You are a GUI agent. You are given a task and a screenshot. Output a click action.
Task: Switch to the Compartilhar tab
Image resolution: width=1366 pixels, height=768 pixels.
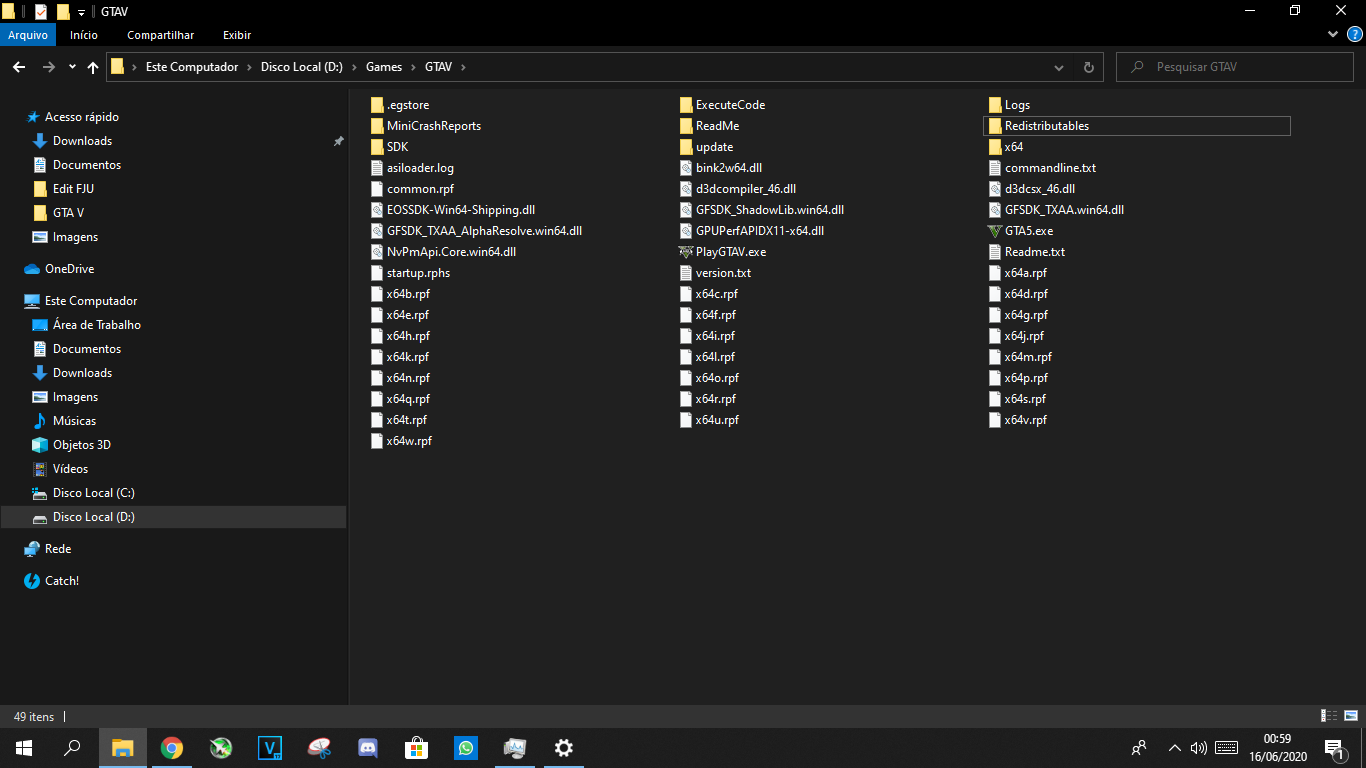pos(160,35)
